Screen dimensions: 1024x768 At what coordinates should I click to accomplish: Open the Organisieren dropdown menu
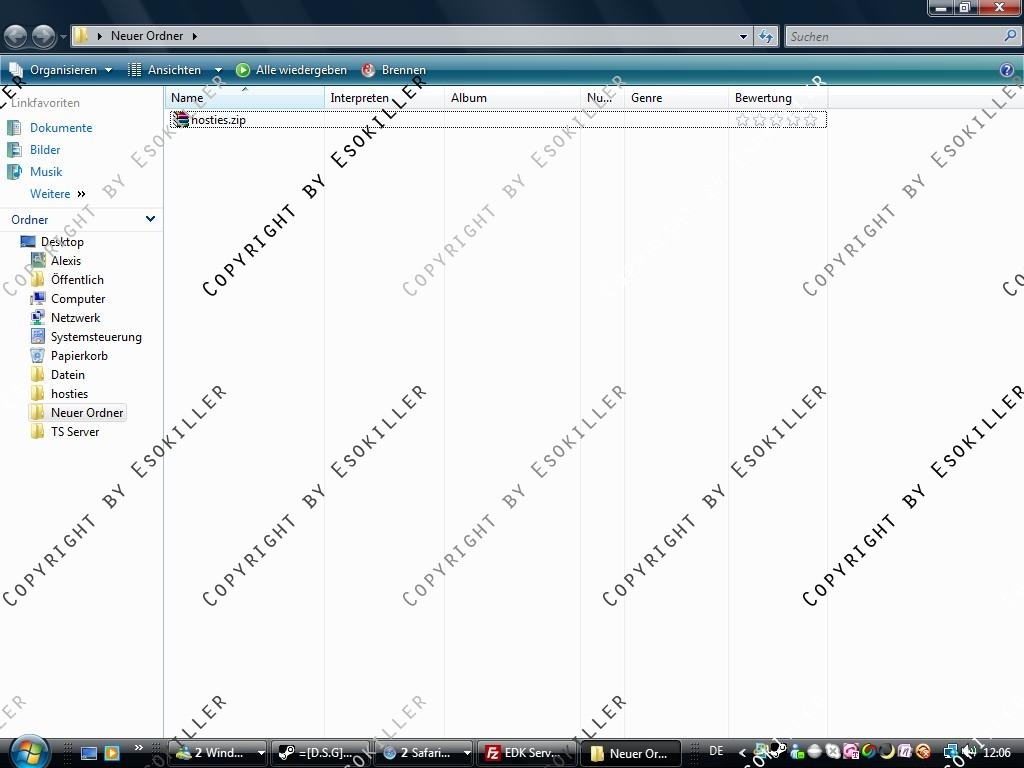pyautogui.click(x=62, y=70)
